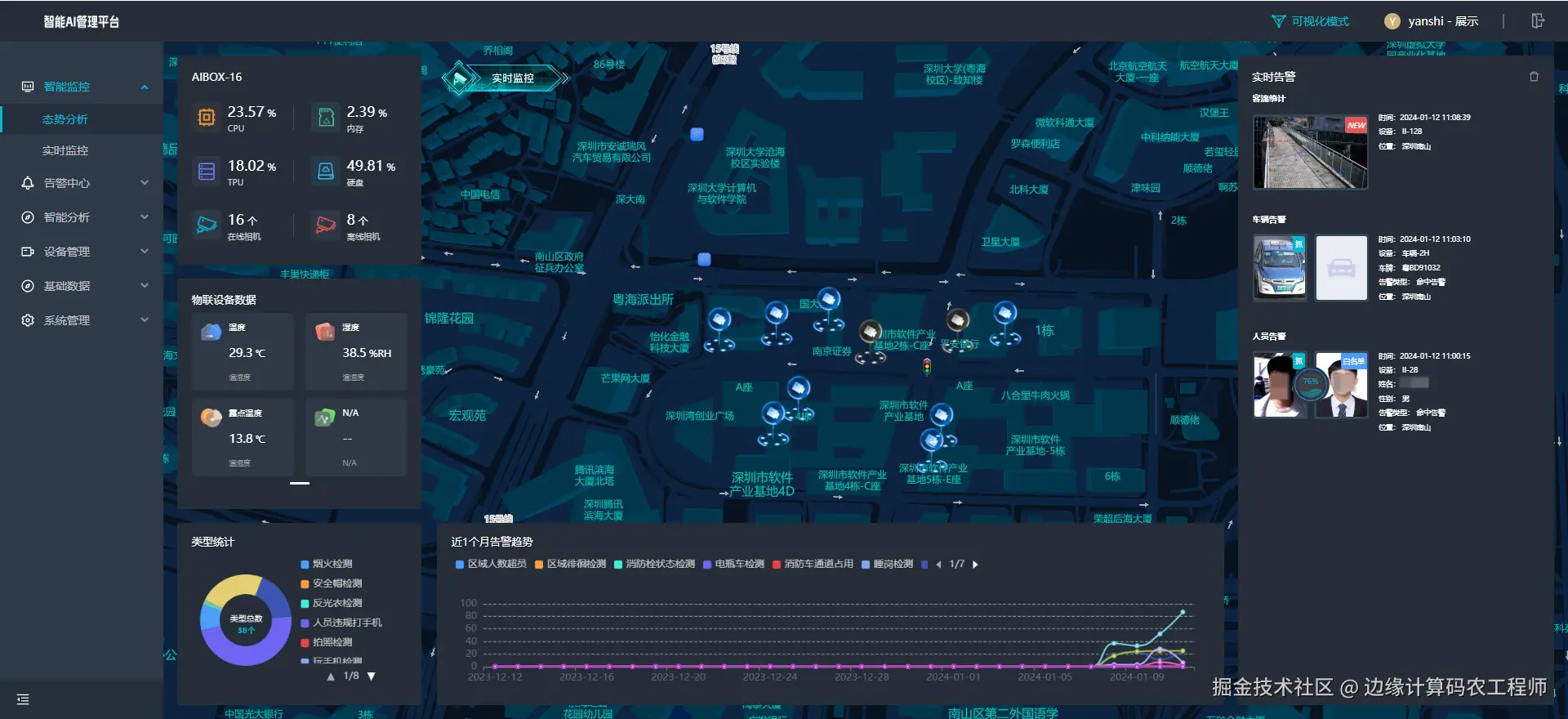Open the 客流统计 alert snapshot thumbnail
The height and width of the screenshot is (719, 1568).
(1311, 152)
